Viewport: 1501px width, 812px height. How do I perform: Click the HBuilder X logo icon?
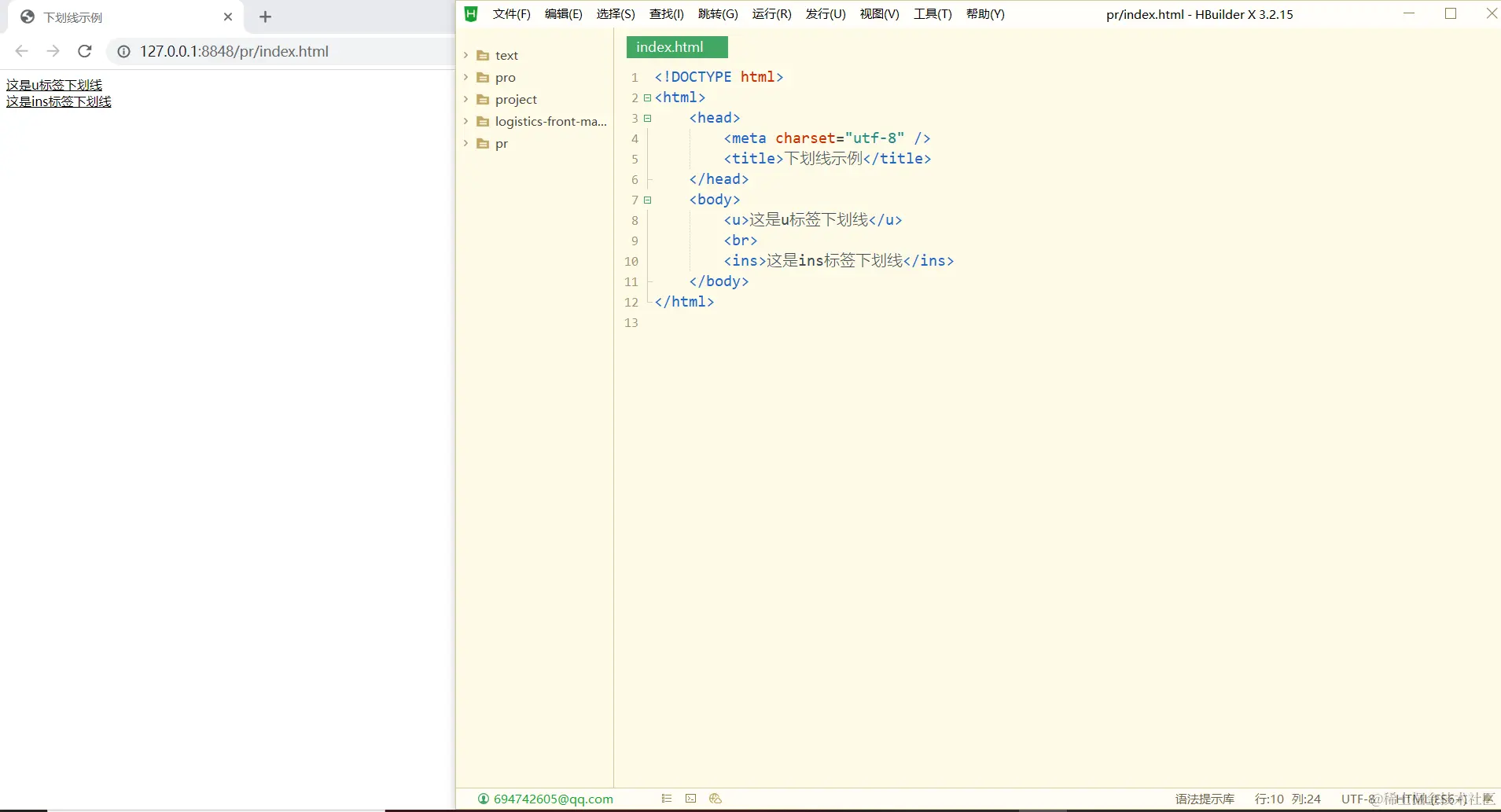tap(471, 14)
